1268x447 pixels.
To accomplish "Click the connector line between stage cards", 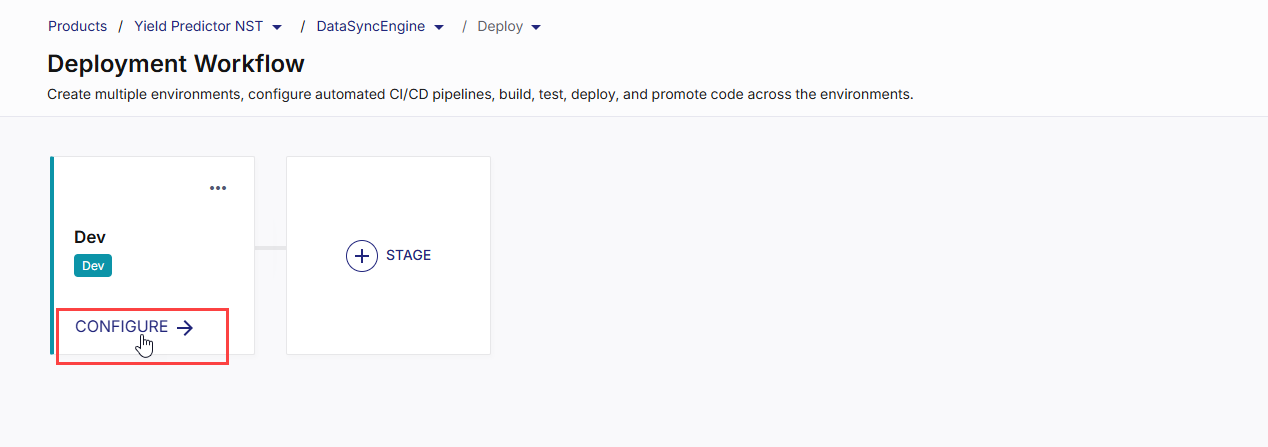I will click(270, 247).
